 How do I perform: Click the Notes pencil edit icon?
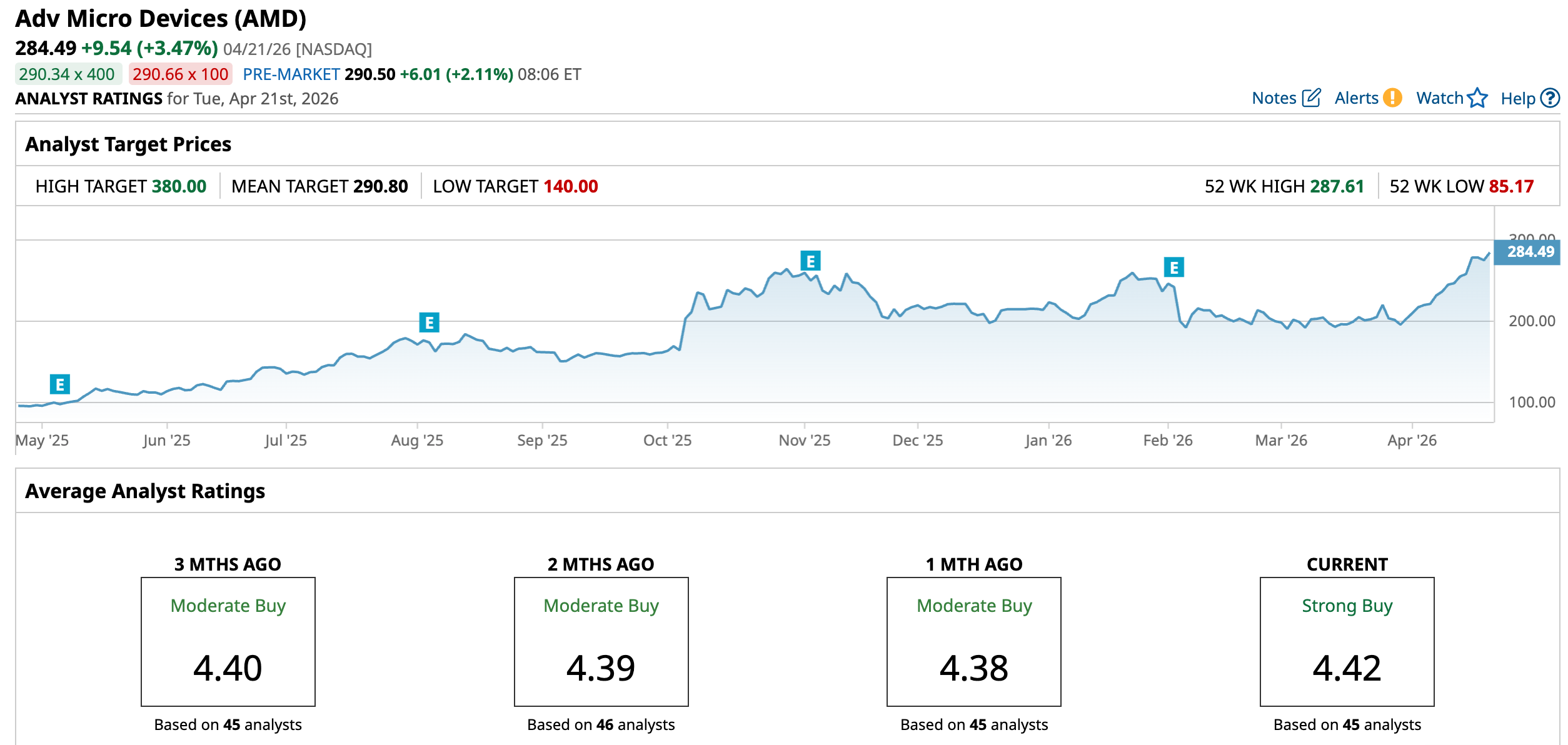(1311, 98)
